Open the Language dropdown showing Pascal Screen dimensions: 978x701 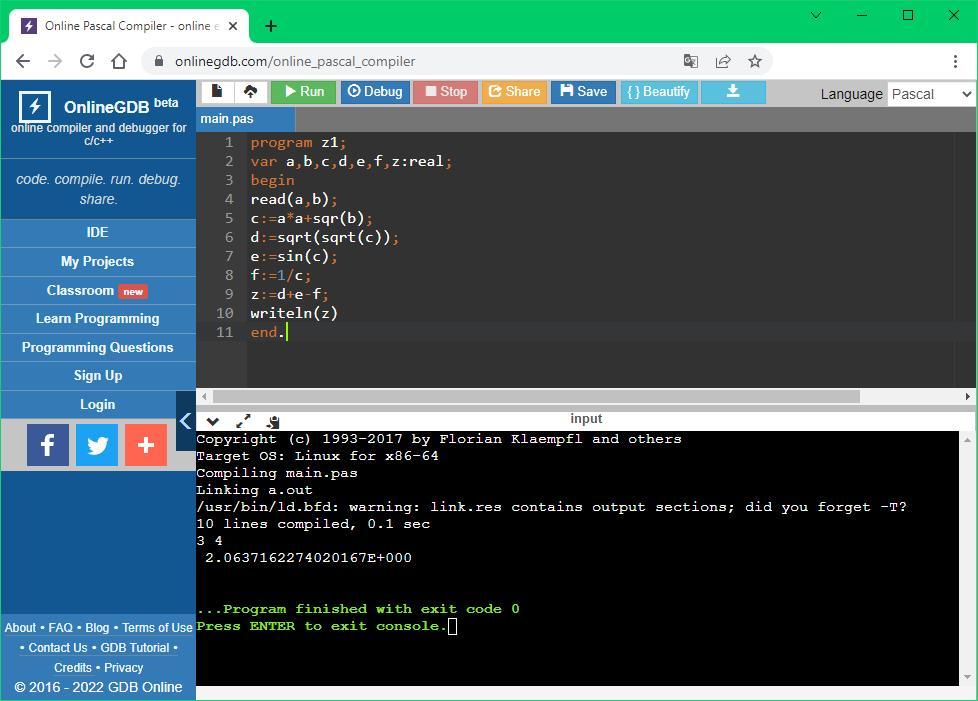coord(930,94)
